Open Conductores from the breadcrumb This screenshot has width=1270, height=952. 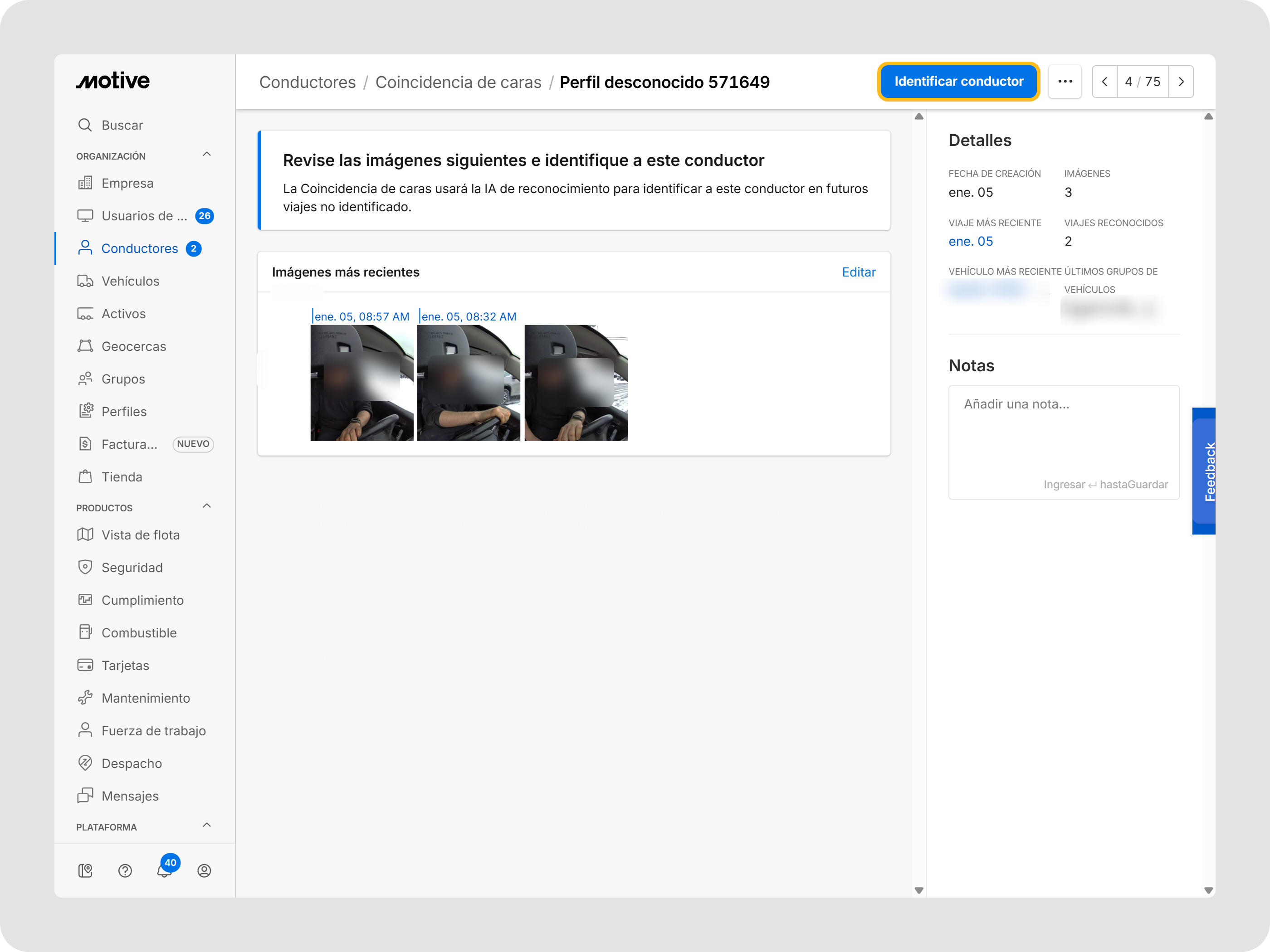tap(308, 82)
